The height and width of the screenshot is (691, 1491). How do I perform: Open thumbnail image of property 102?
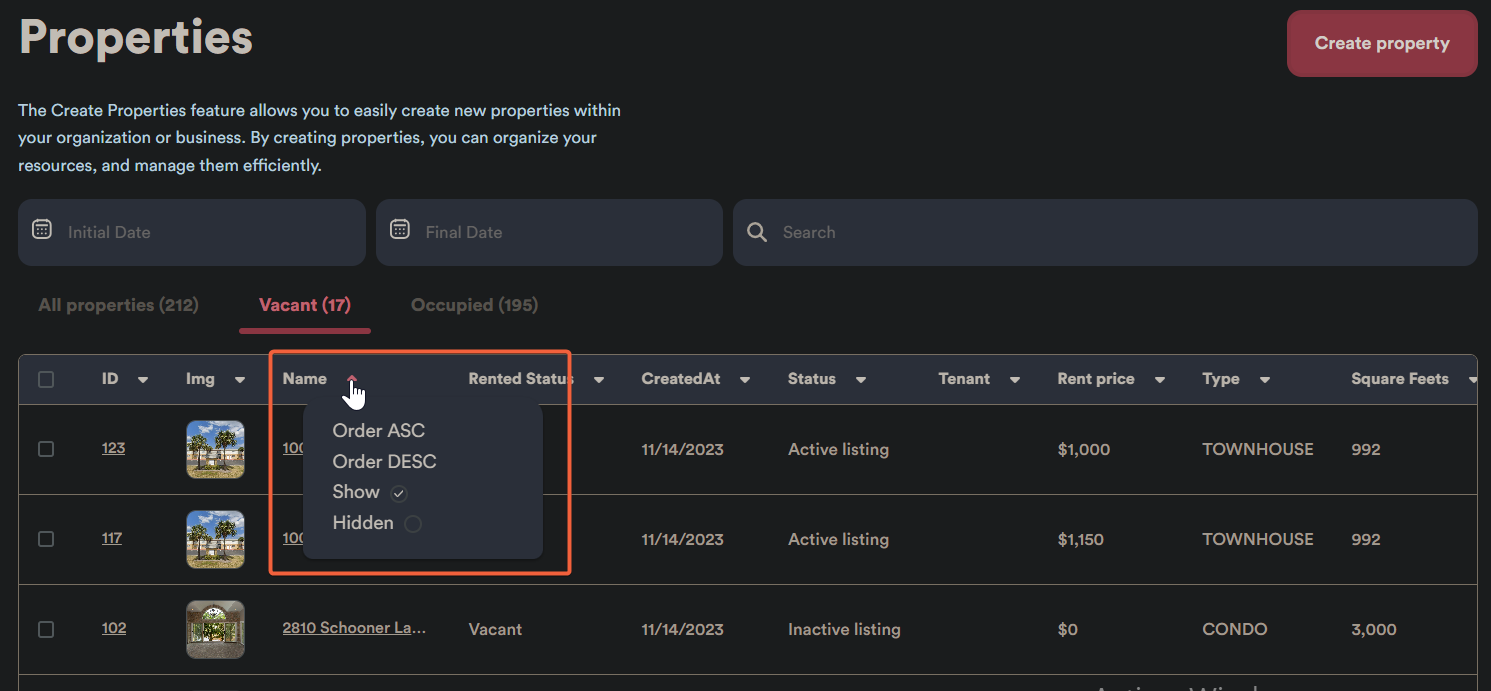click(215, 629)
